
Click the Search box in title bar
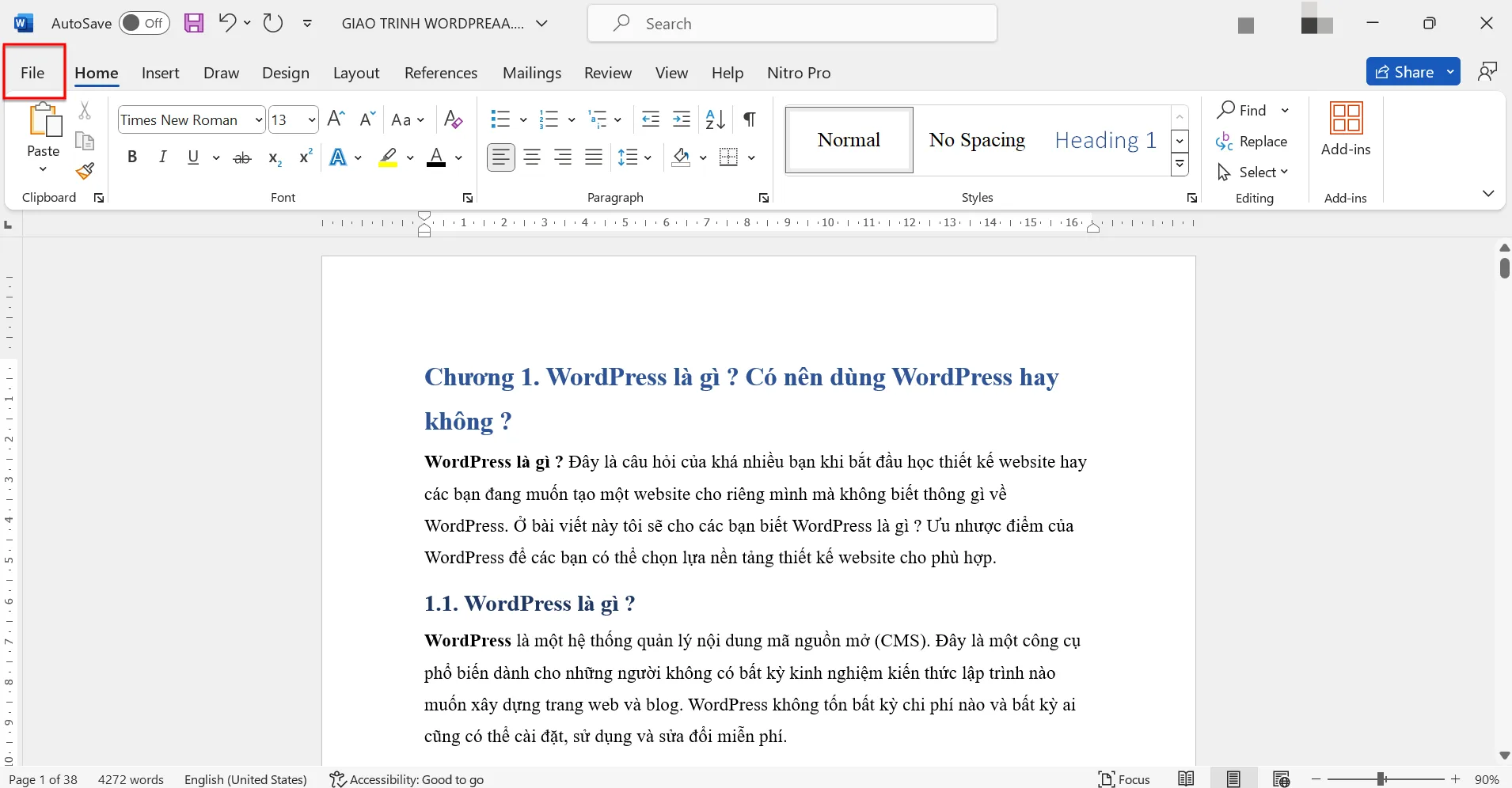pos(792,23)
